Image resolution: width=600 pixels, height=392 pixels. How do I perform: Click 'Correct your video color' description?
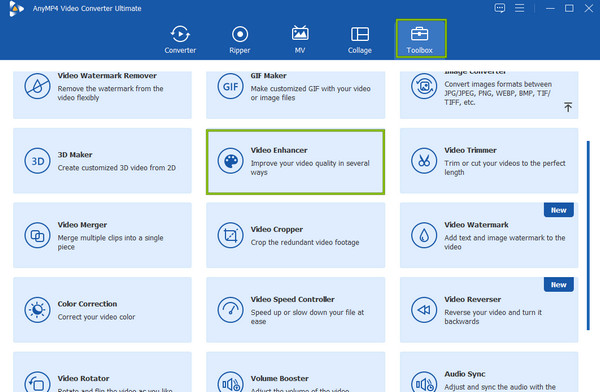96,317
